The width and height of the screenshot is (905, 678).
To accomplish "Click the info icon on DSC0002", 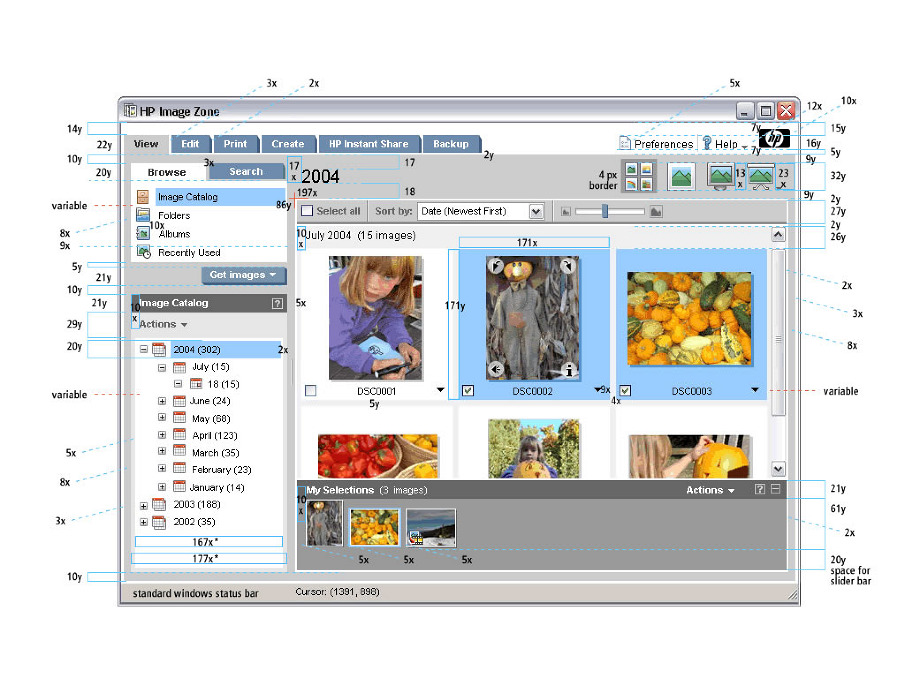I will coord(571,369).
